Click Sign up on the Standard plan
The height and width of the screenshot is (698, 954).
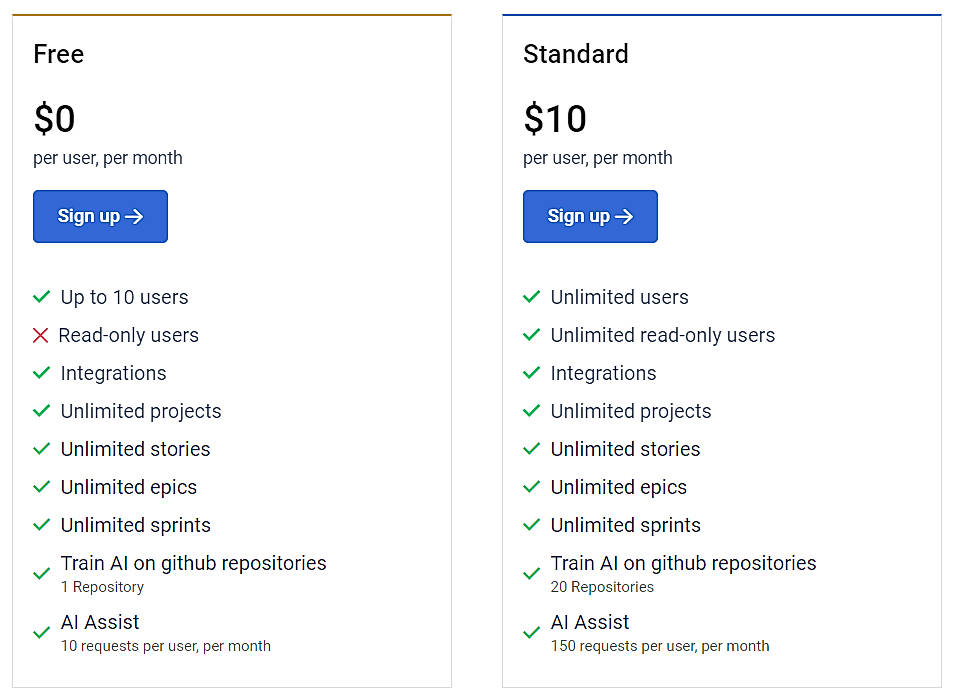(x=590, y=216)
